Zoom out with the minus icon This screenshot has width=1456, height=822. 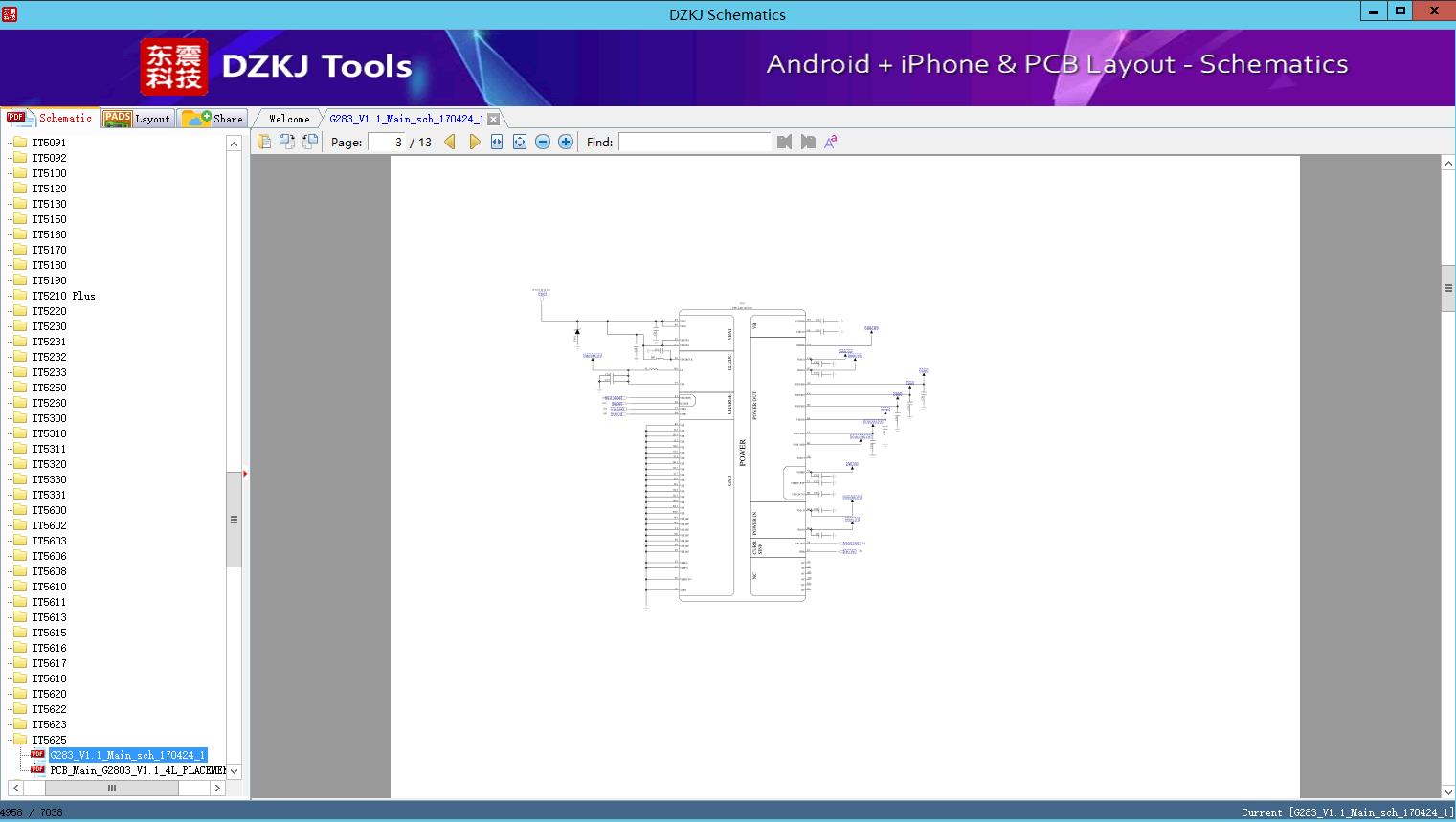(543, 142)
